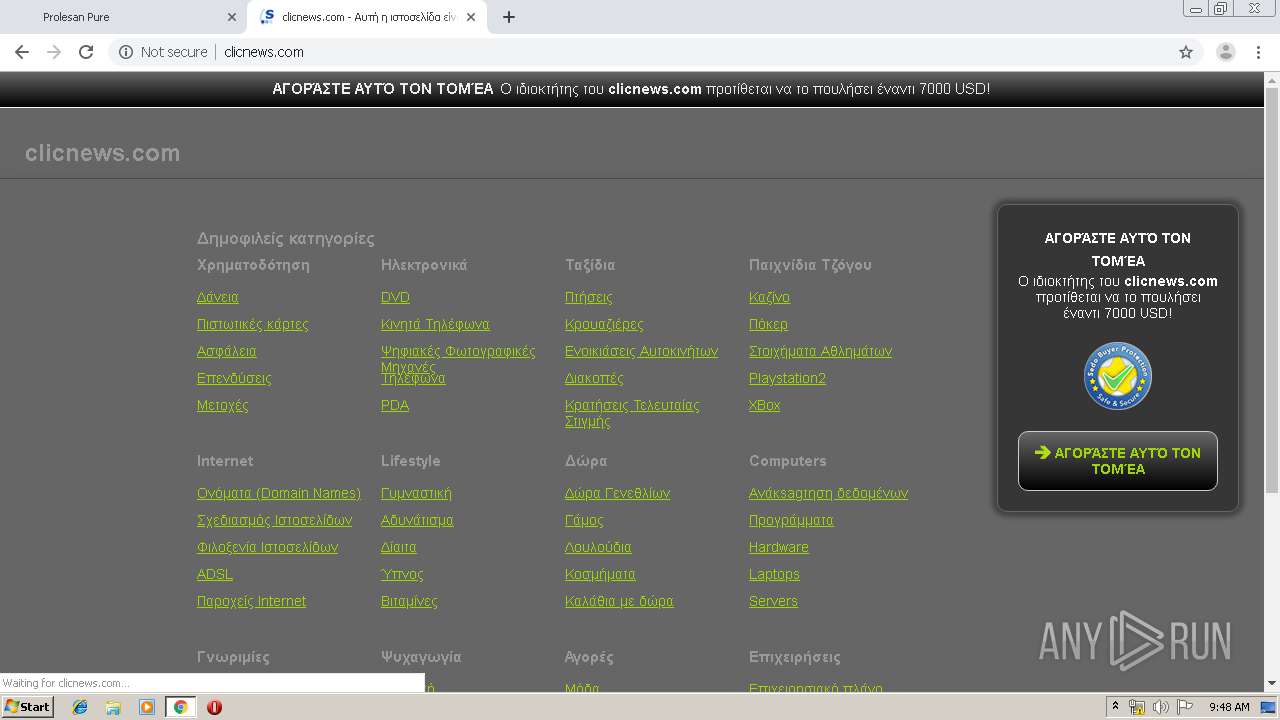Click the top banner ΑΓΟΡΆΣΤΕ ΑΥΤΌ ΤΟΝ ΤΟΜΈΑ text

tap(383, 89)
